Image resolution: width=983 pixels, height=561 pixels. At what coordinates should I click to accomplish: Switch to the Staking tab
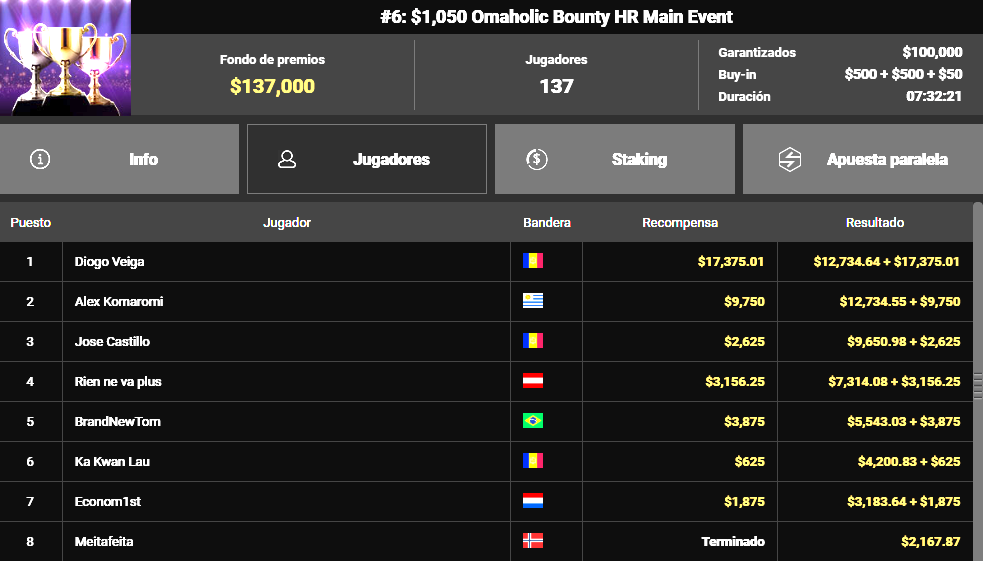(x=614, y=159)
